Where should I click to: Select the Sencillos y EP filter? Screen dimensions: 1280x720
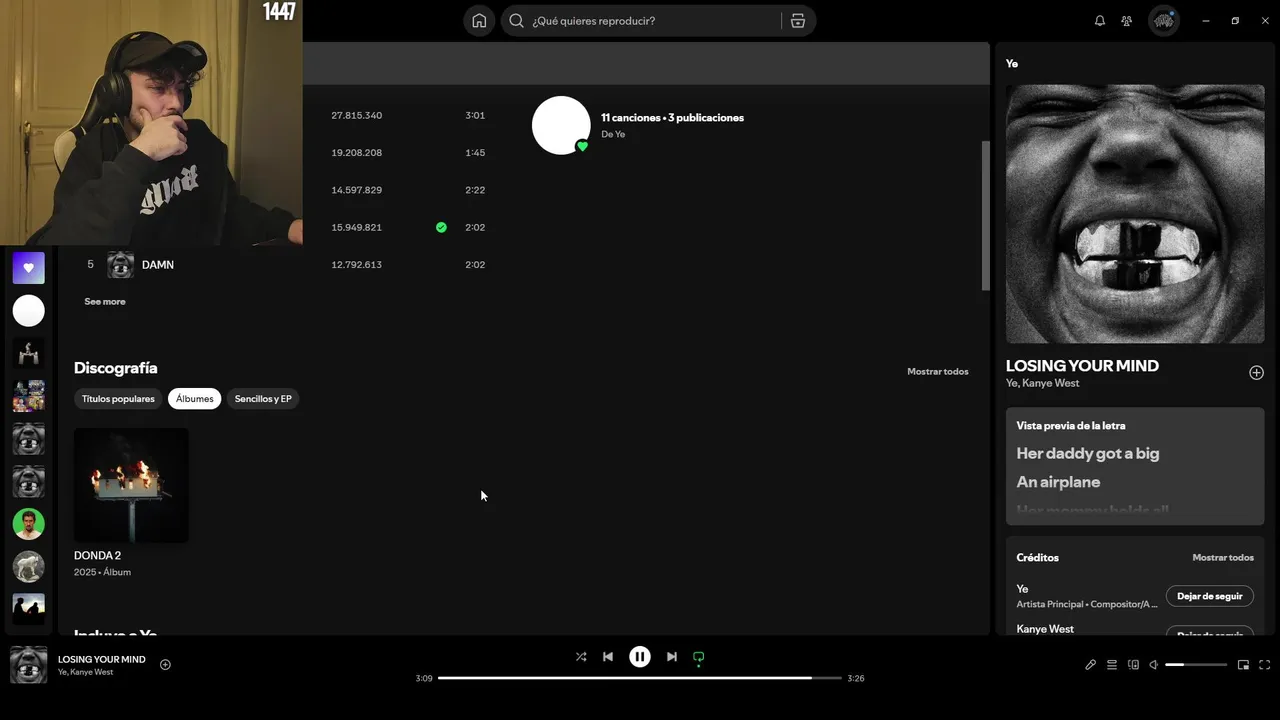pos(263,399)
